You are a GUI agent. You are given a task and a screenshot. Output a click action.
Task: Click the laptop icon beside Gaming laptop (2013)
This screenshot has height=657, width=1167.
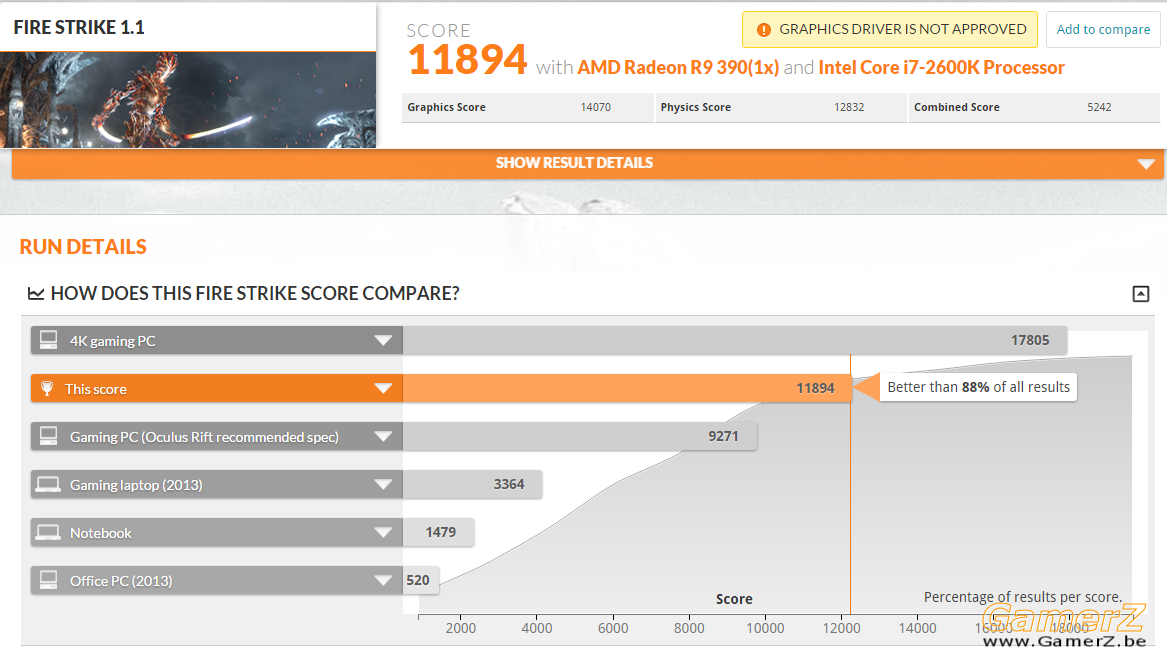point(48,484)
